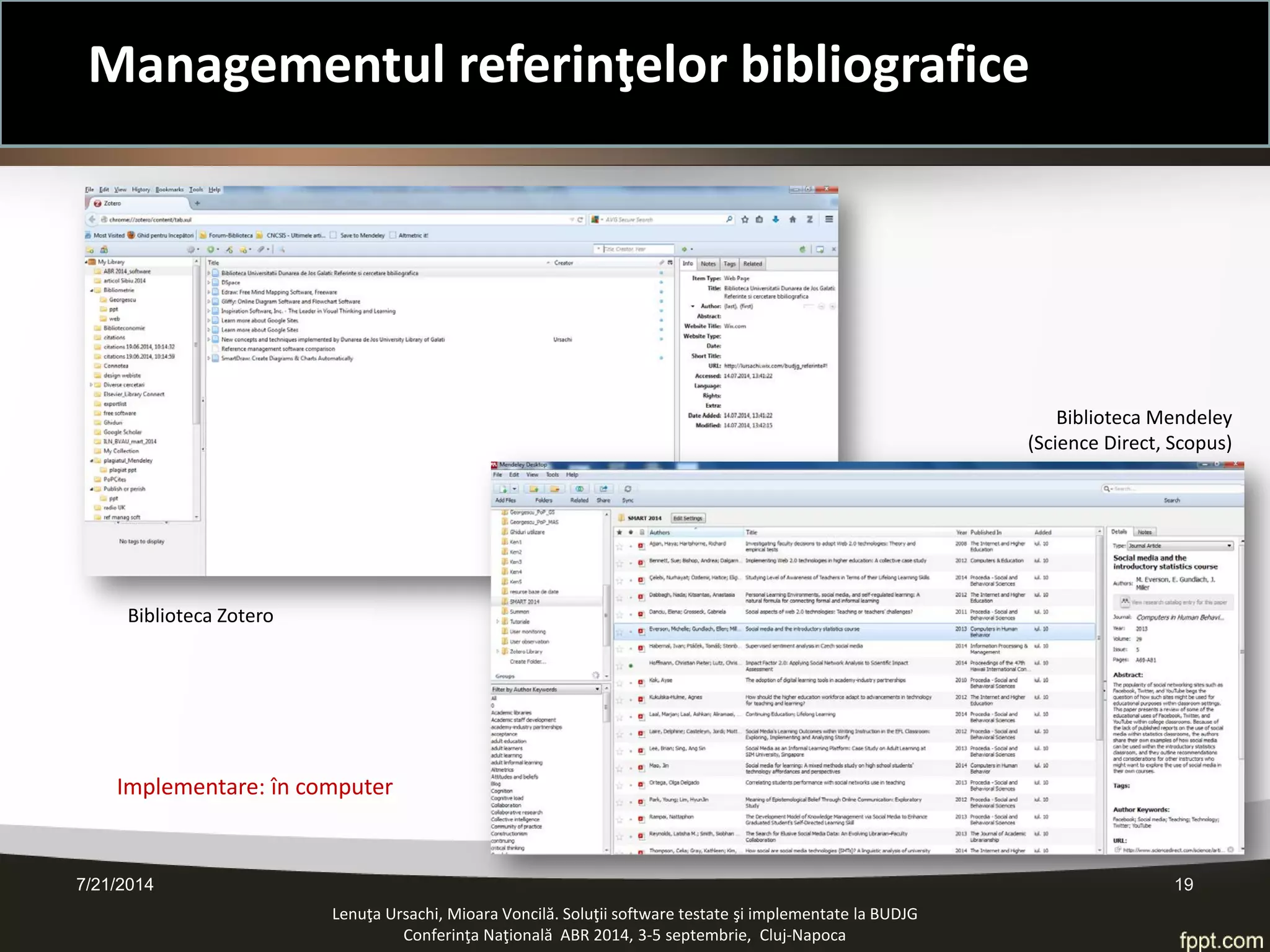Toggle favorite star for Kok, Ayse row
Viewport: 1270px width, 952px height.
pyautogui.click(x=619, y=683)
